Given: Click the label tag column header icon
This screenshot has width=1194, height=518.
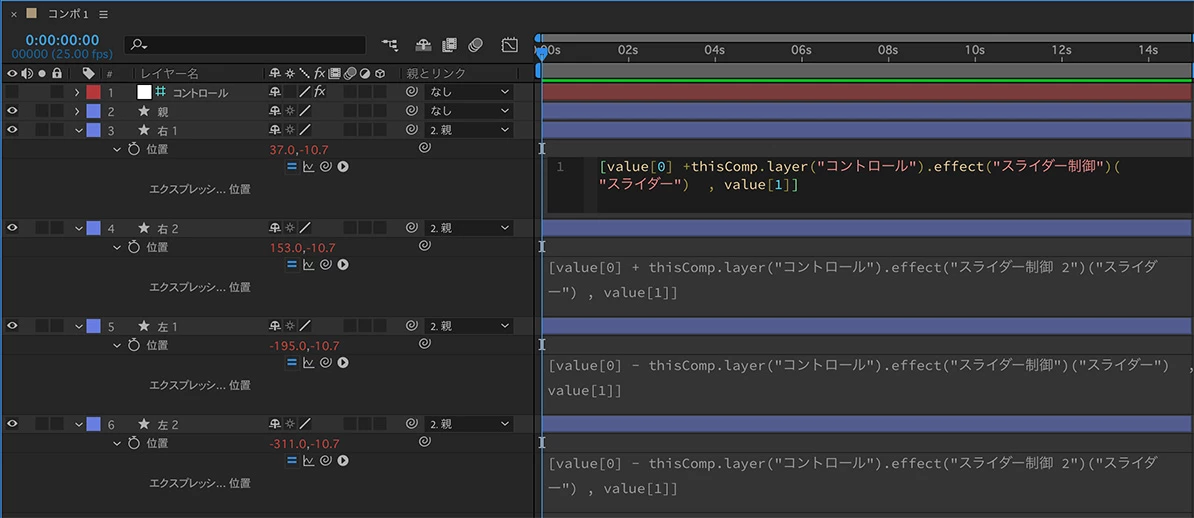Looking at the screenshot, I should coord(88,73).
